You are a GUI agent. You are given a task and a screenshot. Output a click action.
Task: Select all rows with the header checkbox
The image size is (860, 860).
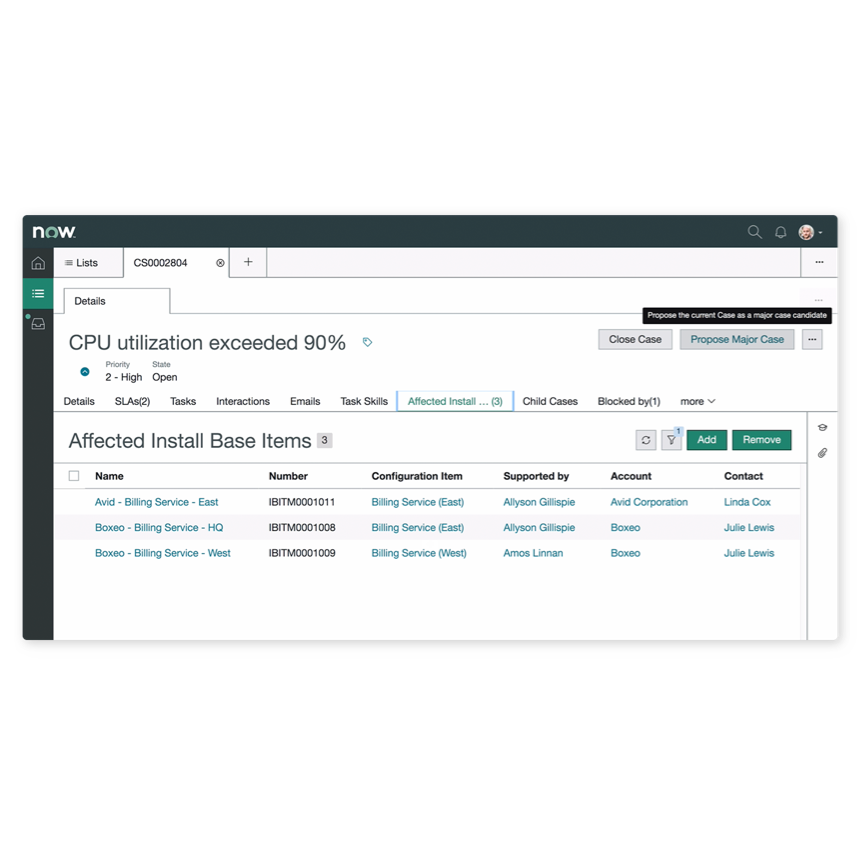74,475
